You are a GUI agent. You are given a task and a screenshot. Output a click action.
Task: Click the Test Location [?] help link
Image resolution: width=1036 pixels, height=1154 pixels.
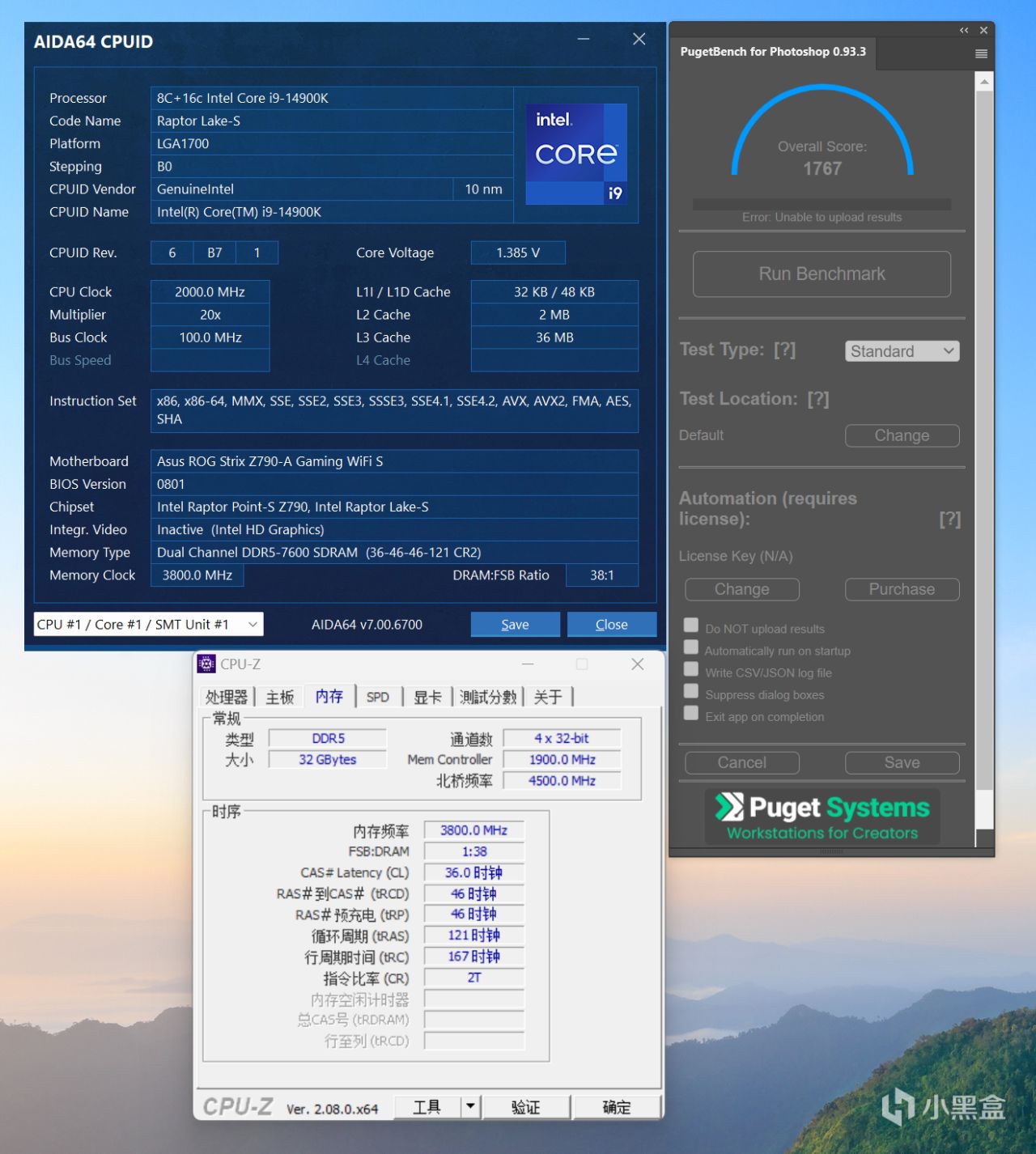(818, 399)
